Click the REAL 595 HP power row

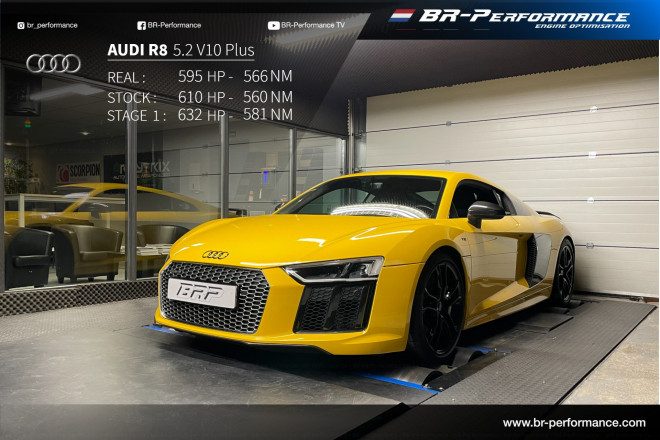pos(199,77)
